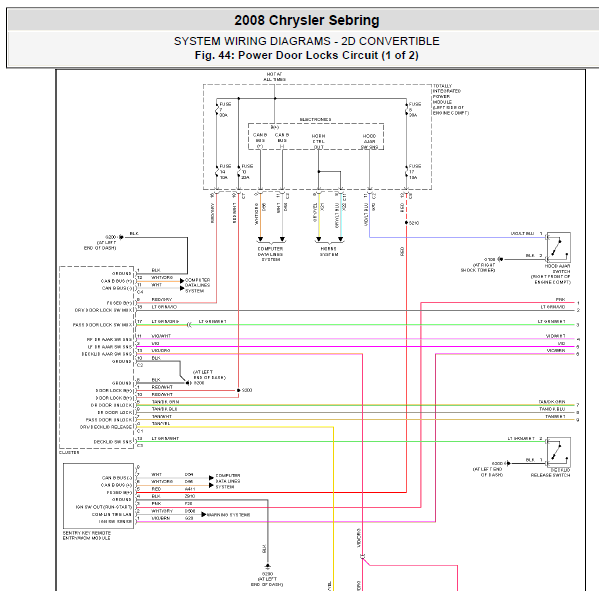
Task: Click the S210 splice dot
Action: point(406,223)
